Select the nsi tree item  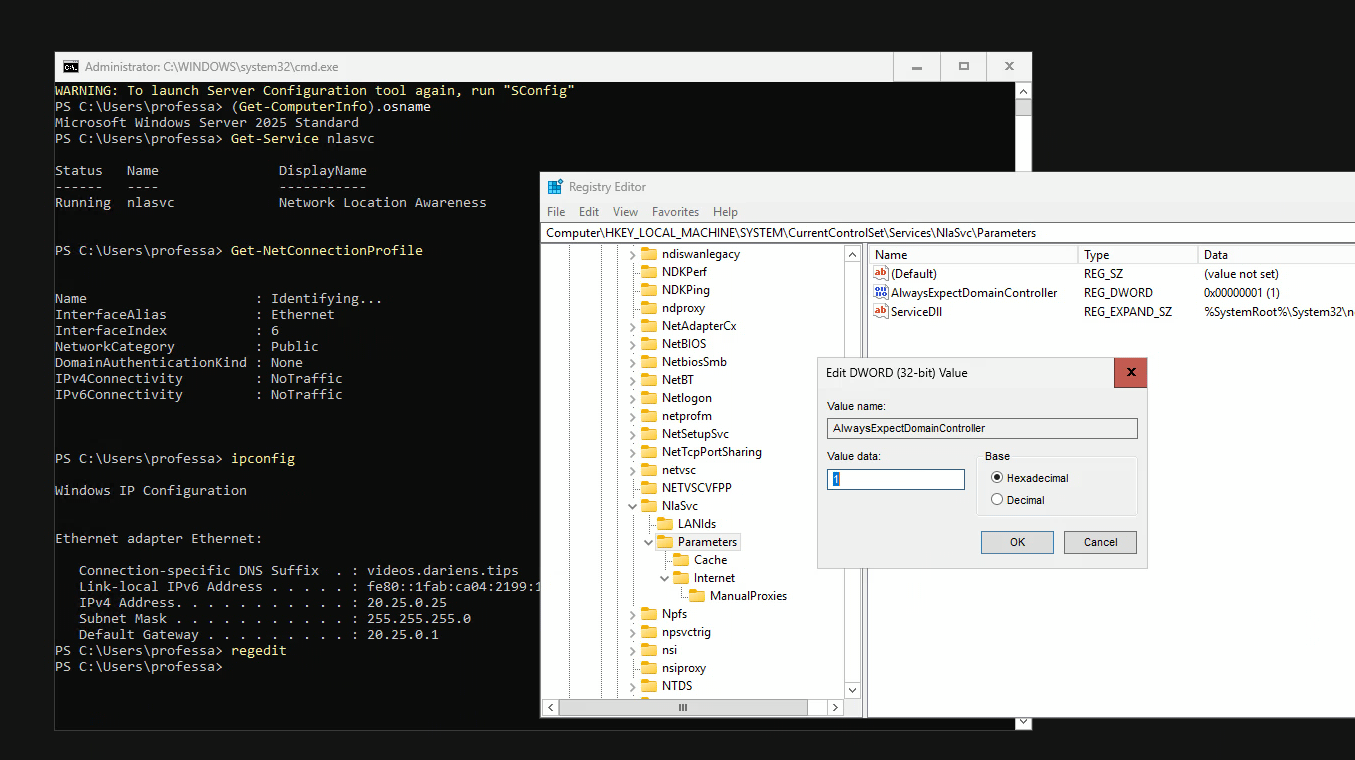tap(669, 650)
